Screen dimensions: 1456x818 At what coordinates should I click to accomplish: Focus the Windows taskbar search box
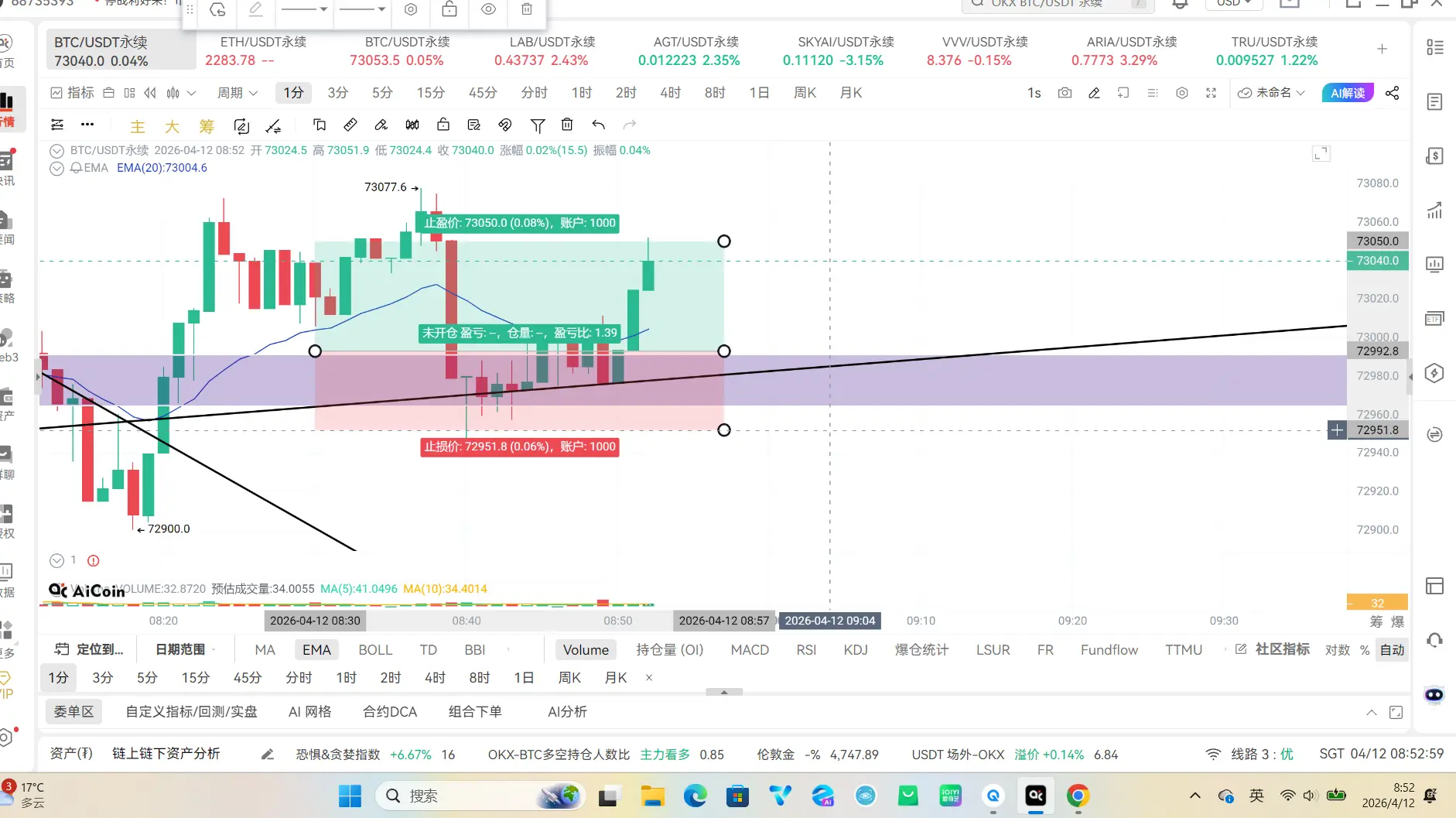point(480,796)
